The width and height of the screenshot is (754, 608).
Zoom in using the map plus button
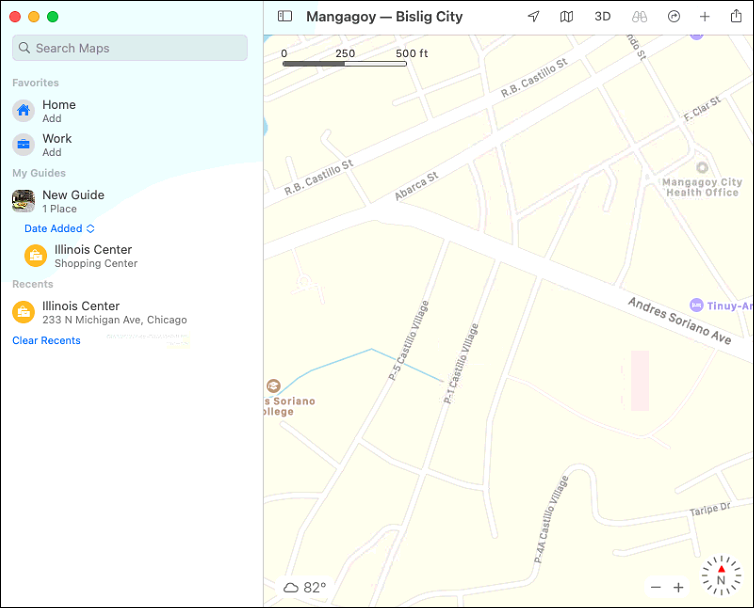(678, 588)
